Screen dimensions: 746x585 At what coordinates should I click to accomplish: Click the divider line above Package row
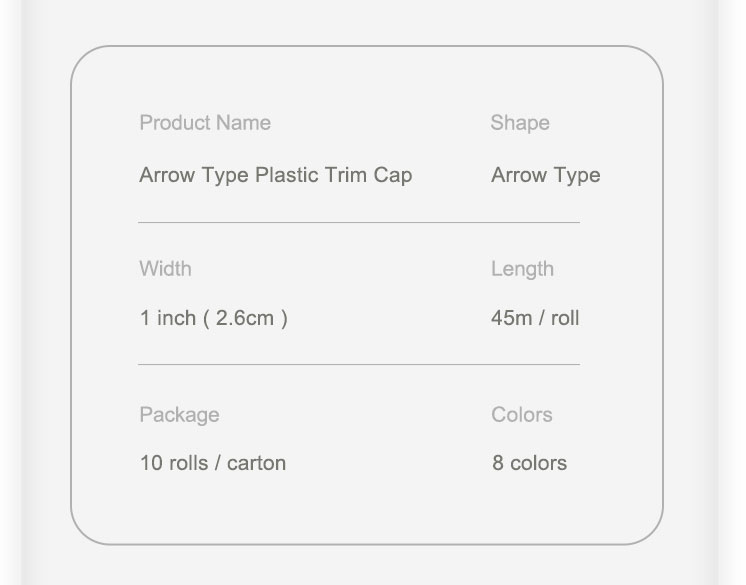pos(358,365)
